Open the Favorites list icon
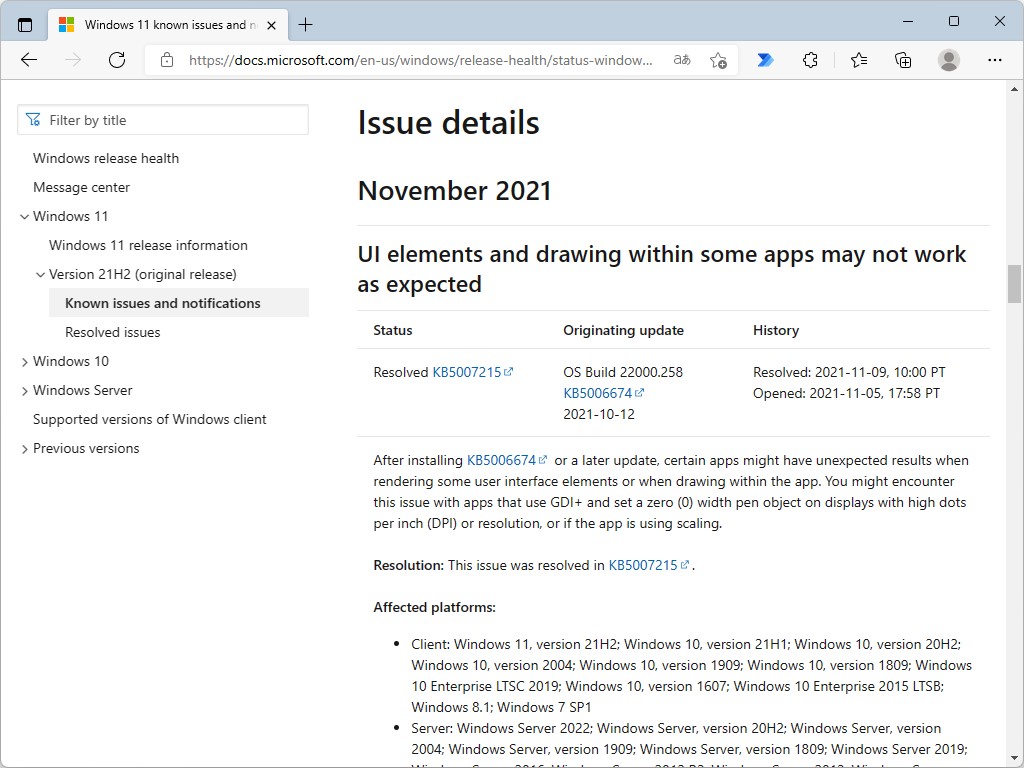 [x=859, y=60]
